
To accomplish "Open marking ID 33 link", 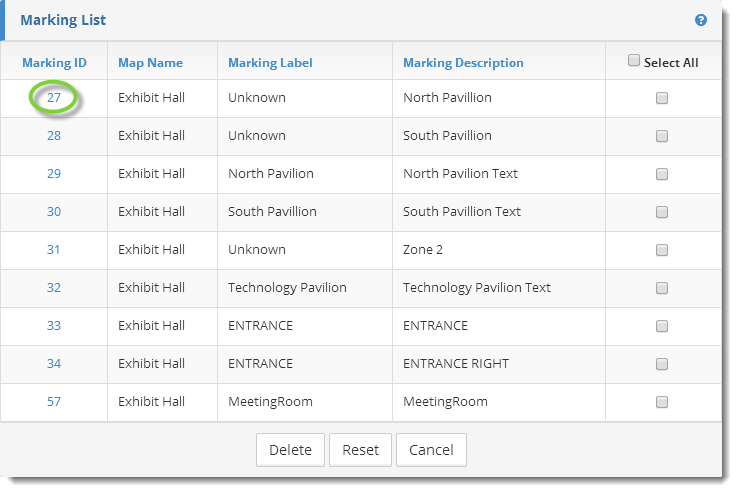I will [x=54, y=326].
